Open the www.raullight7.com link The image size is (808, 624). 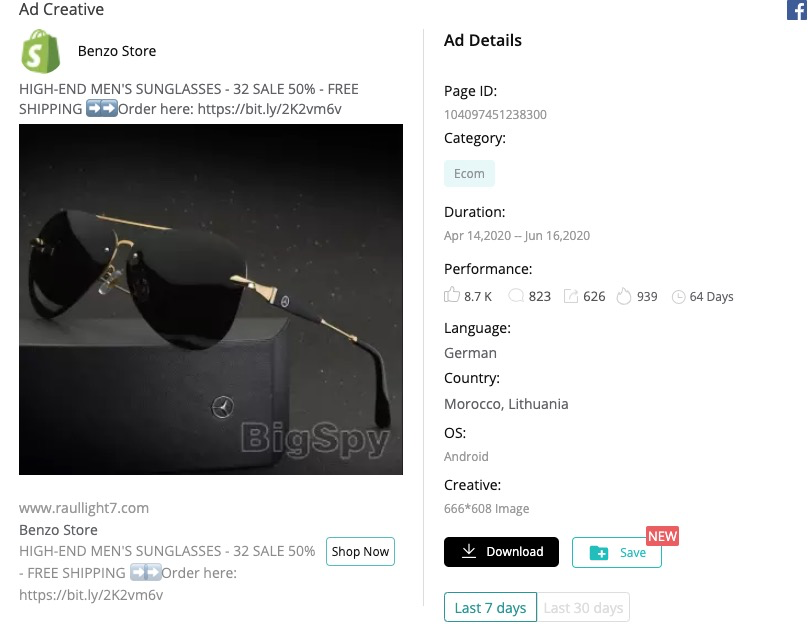pos(83,508)
